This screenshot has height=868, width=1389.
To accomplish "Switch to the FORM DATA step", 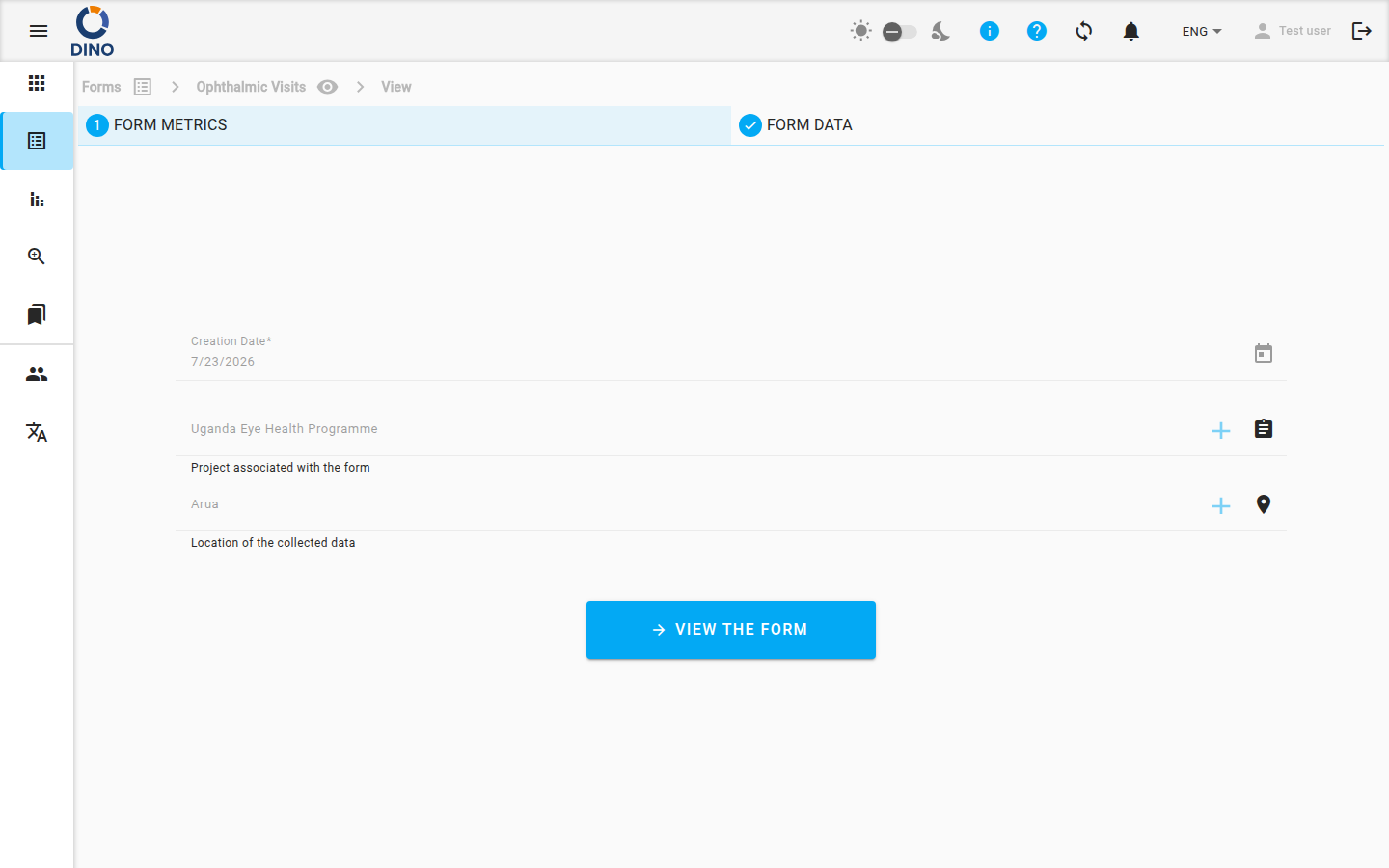I will point(1057,125).
